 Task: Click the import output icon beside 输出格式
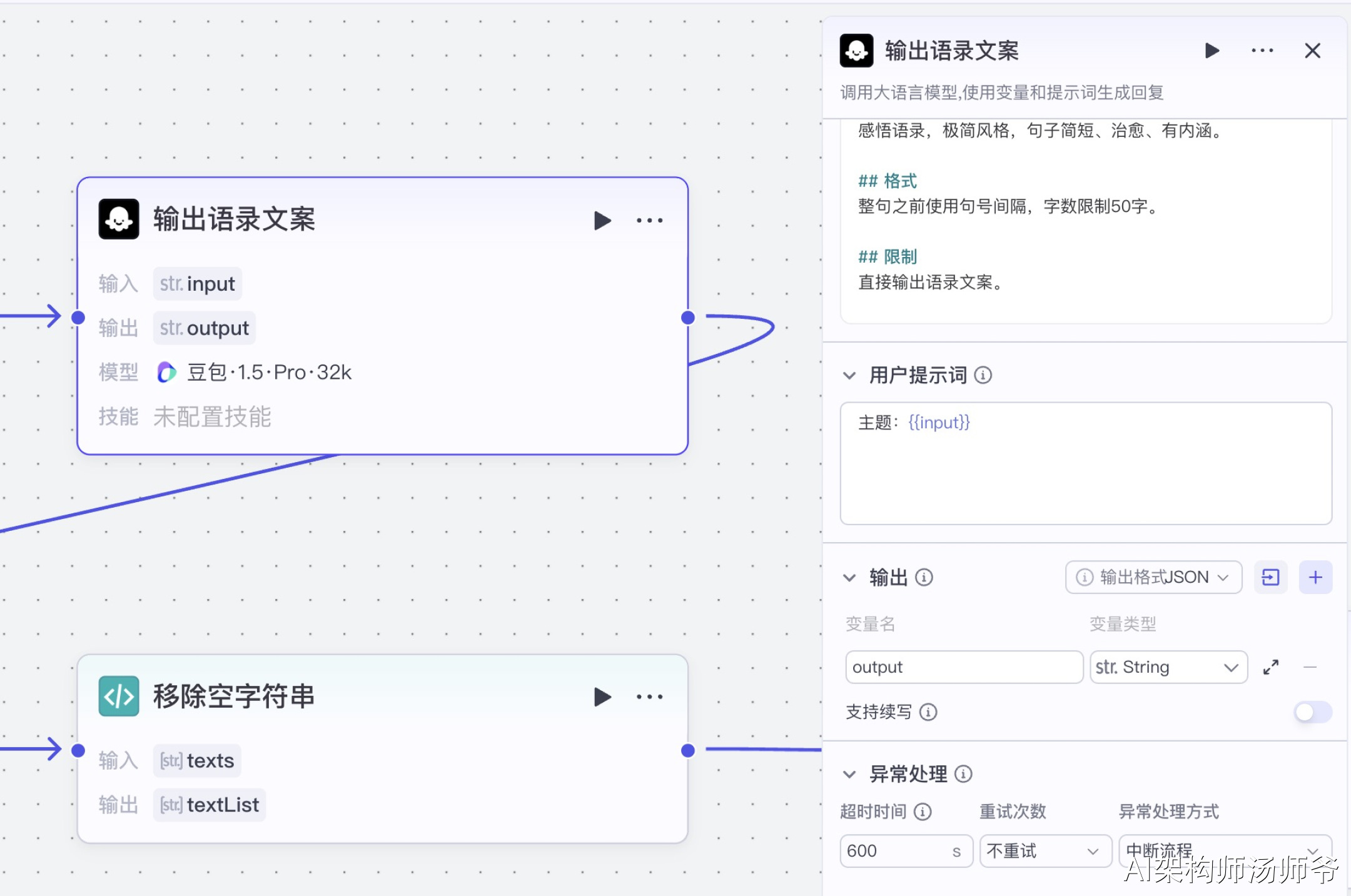[x=1270, y=577]
